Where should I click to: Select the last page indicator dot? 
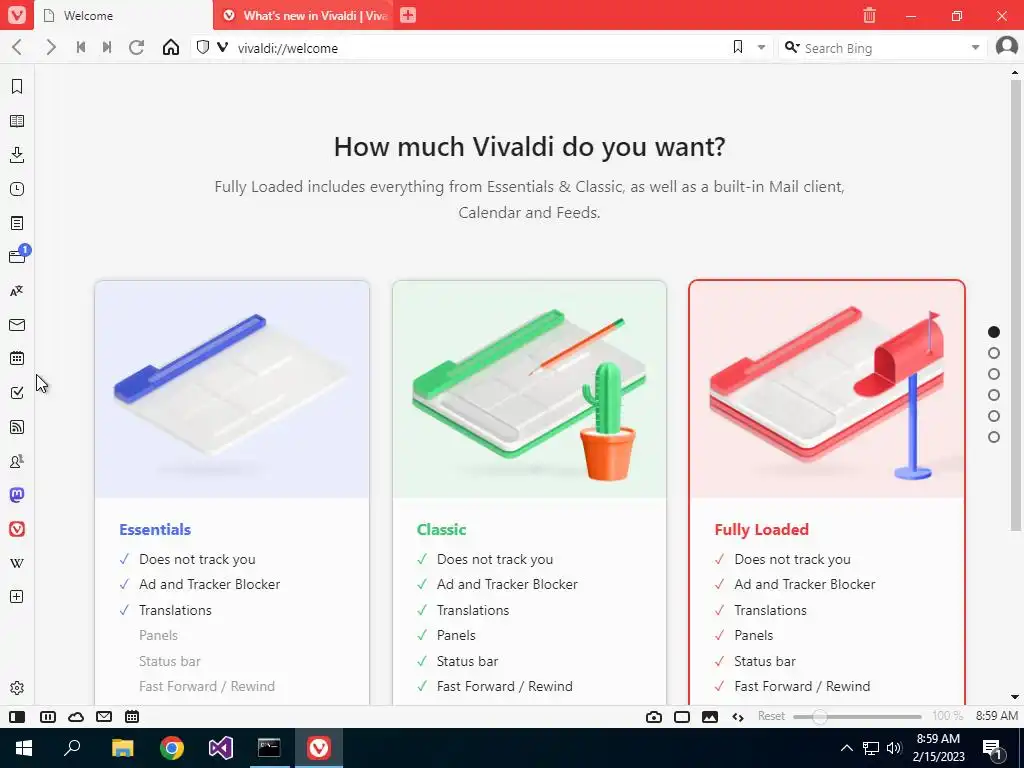pyautogui.click(x=994, y=438)
